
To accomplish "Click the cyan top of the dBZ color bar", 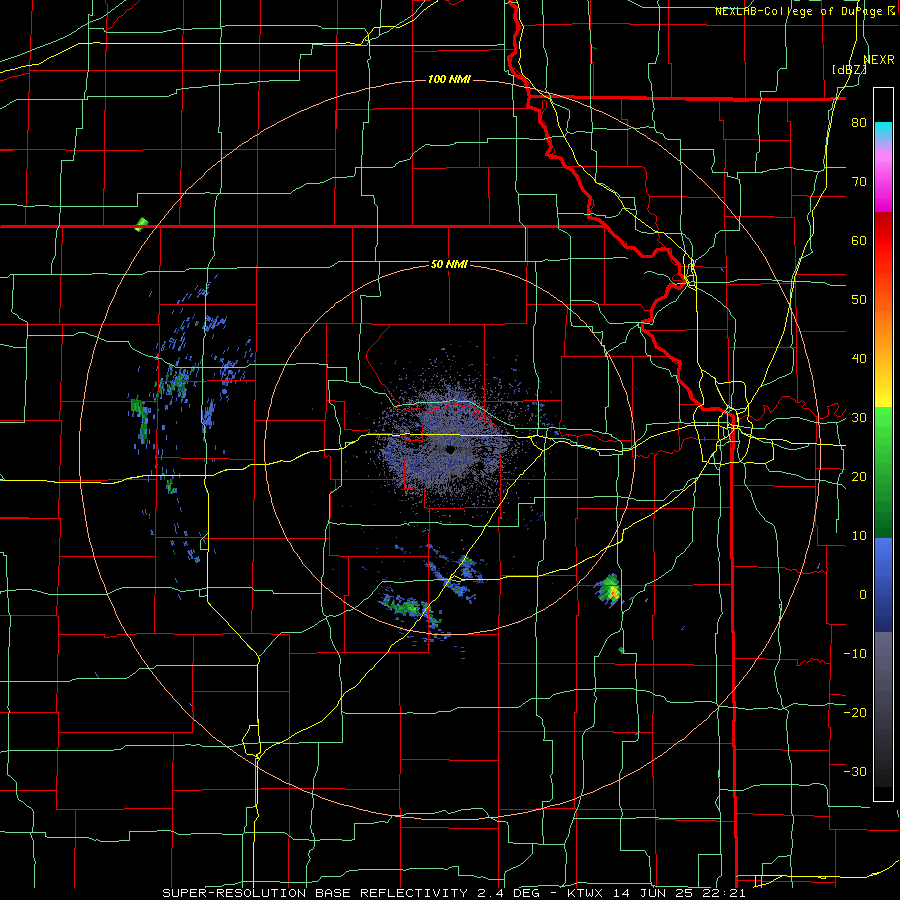I will coord(883,131).
